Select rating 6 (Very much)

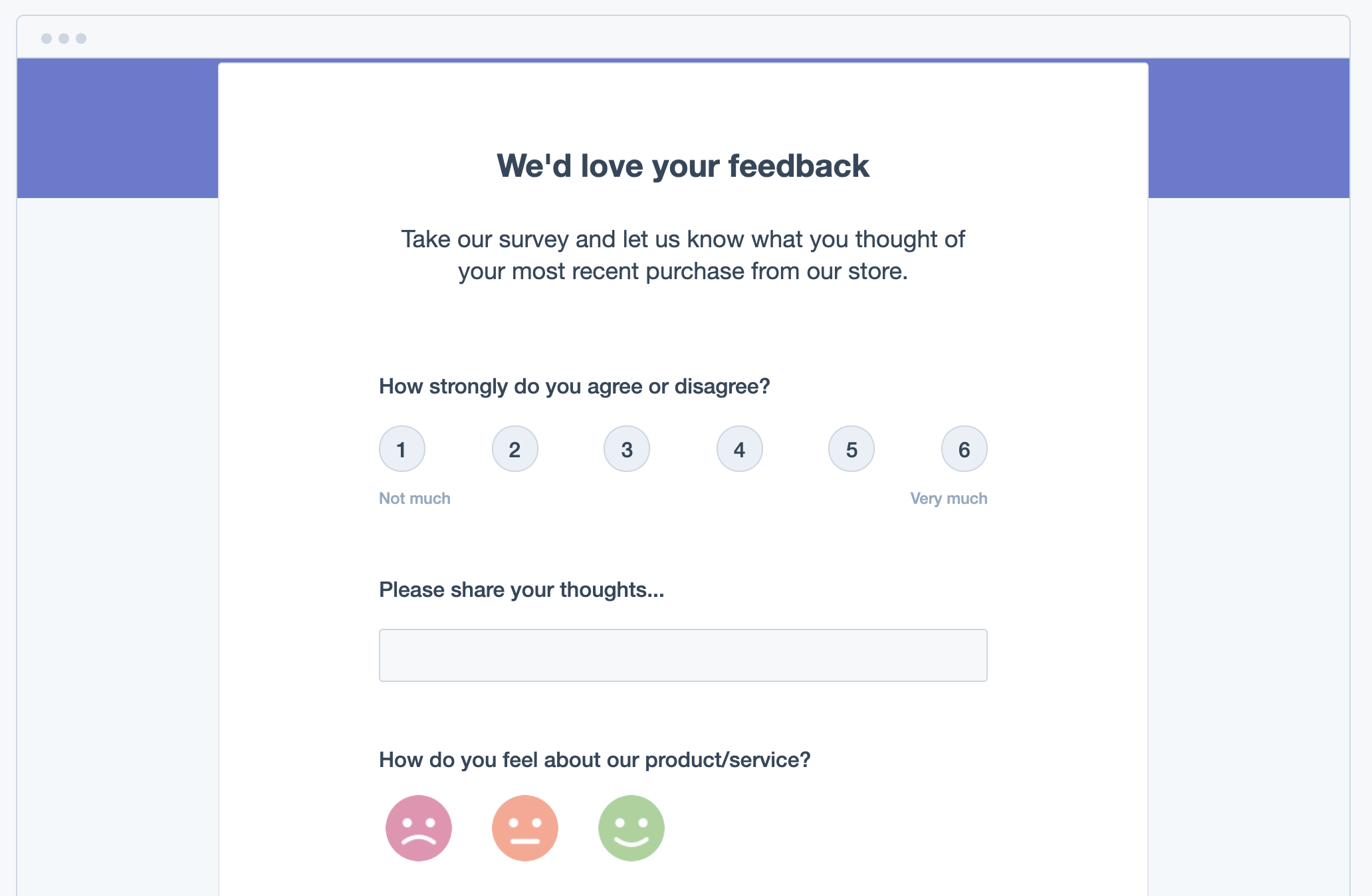pos(963,449)
